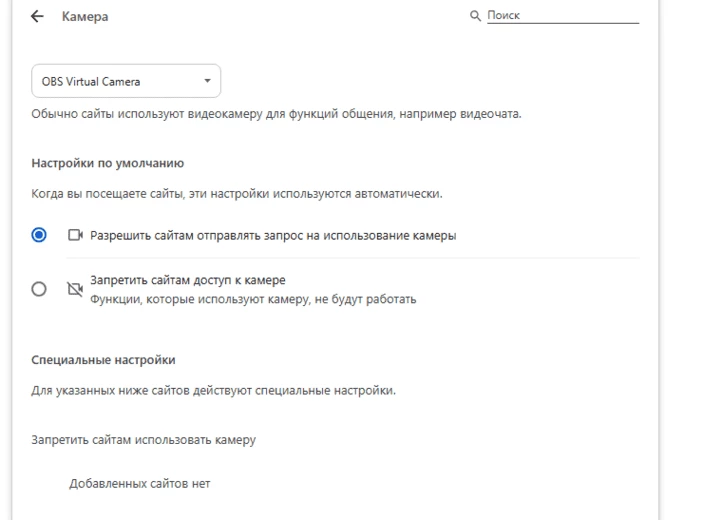Click the 'Для указанных ниже сайтов' description

pos(213,390)
